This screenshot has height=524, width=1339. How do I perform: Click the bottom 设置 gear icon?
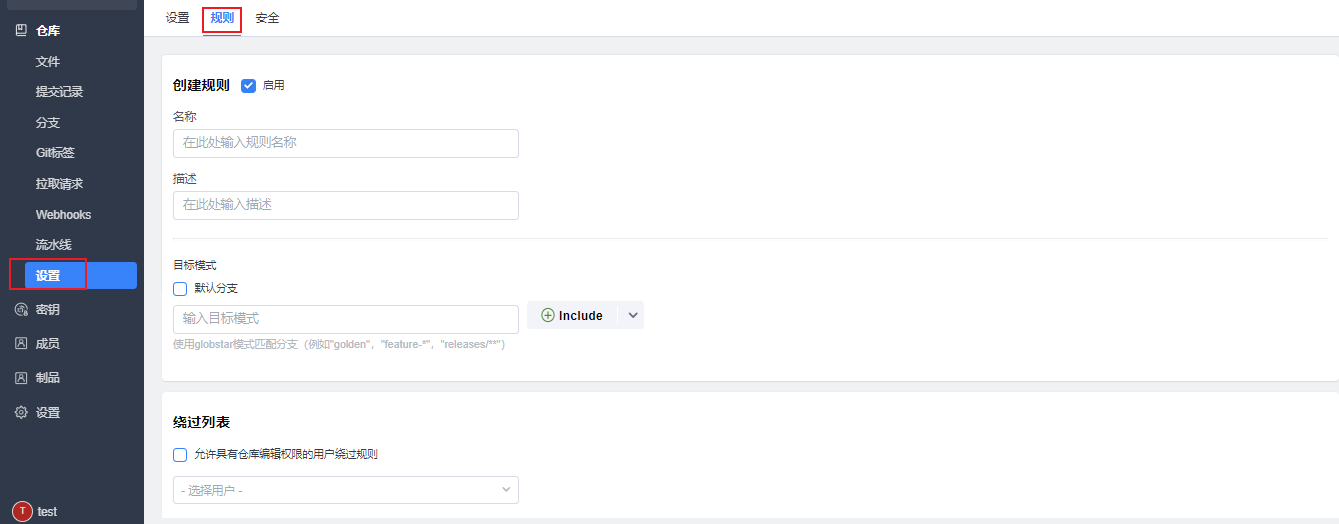coord(21,412)
